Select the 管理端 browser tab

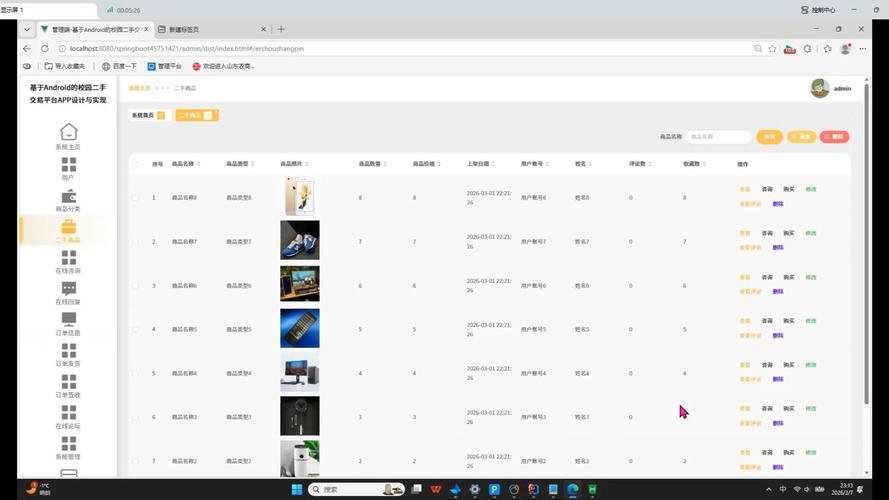pos(95,29)
